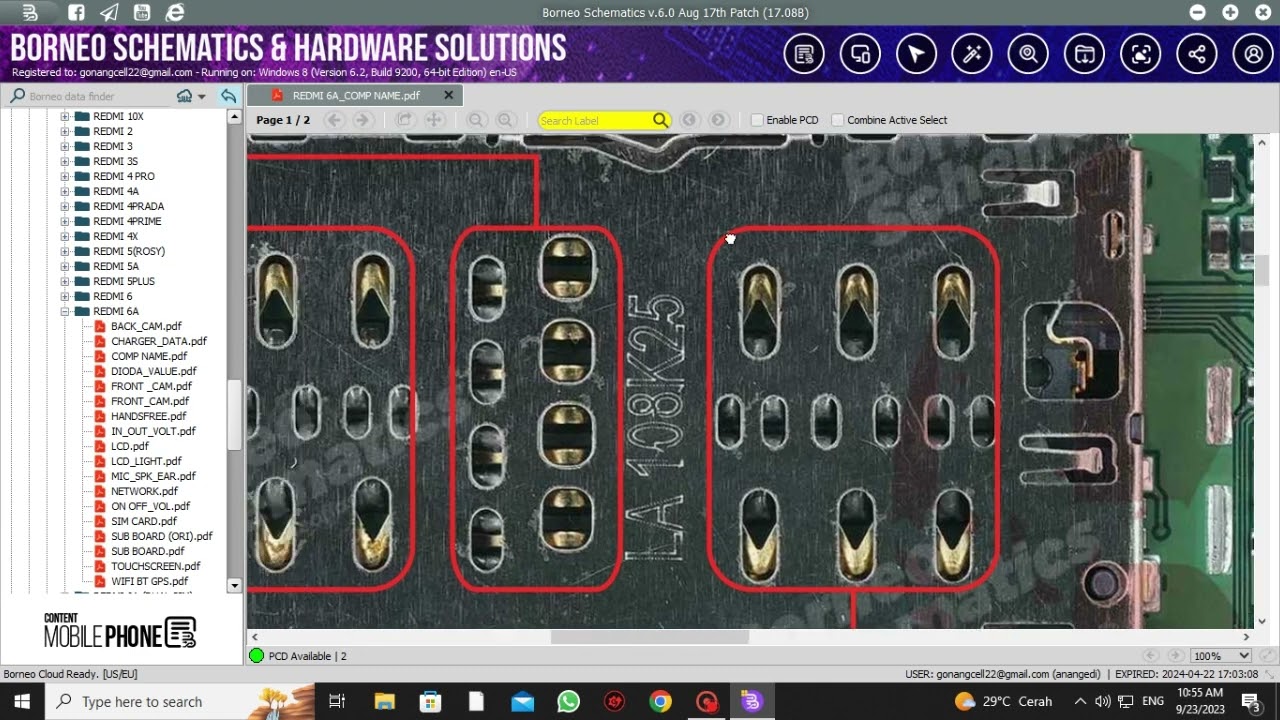Open BACK_CAM.pdf in tree
Screen dimensions: 1280x720
[146, 326]
